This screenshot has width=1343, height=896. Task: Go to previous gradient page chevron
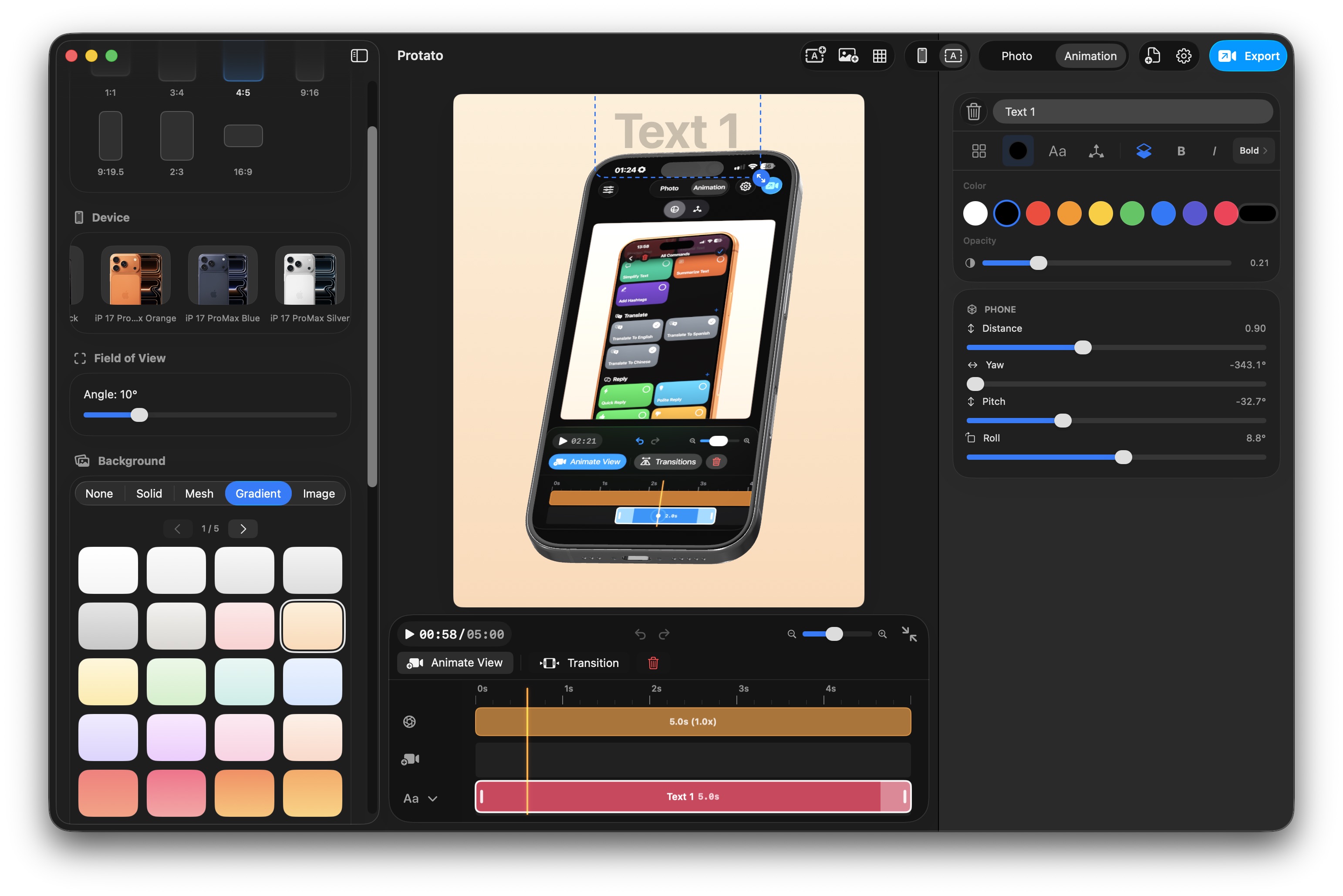[x=177, y=529]
